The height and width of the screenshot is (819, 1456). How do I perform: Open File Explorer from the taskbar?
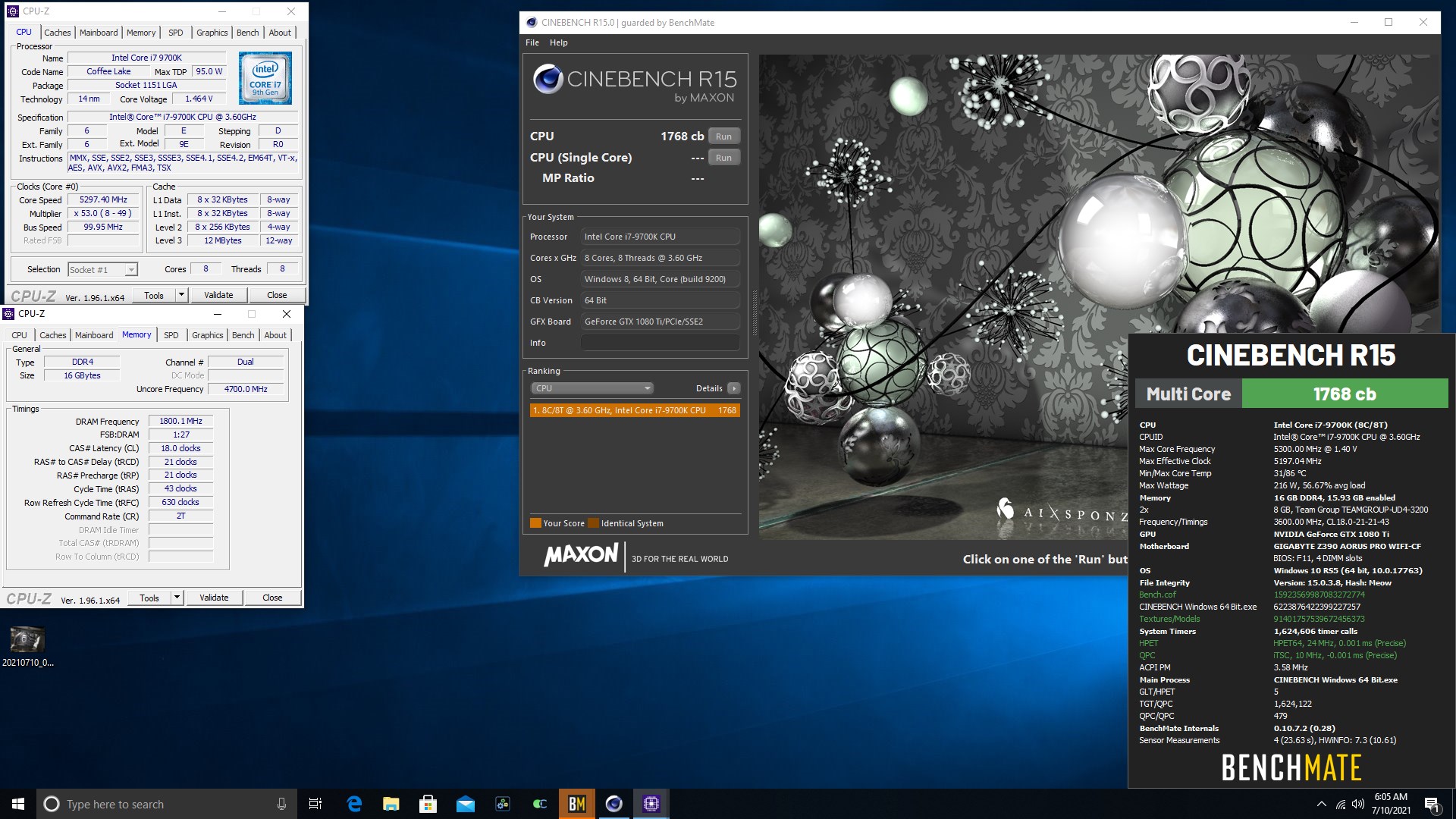point(391,804)
